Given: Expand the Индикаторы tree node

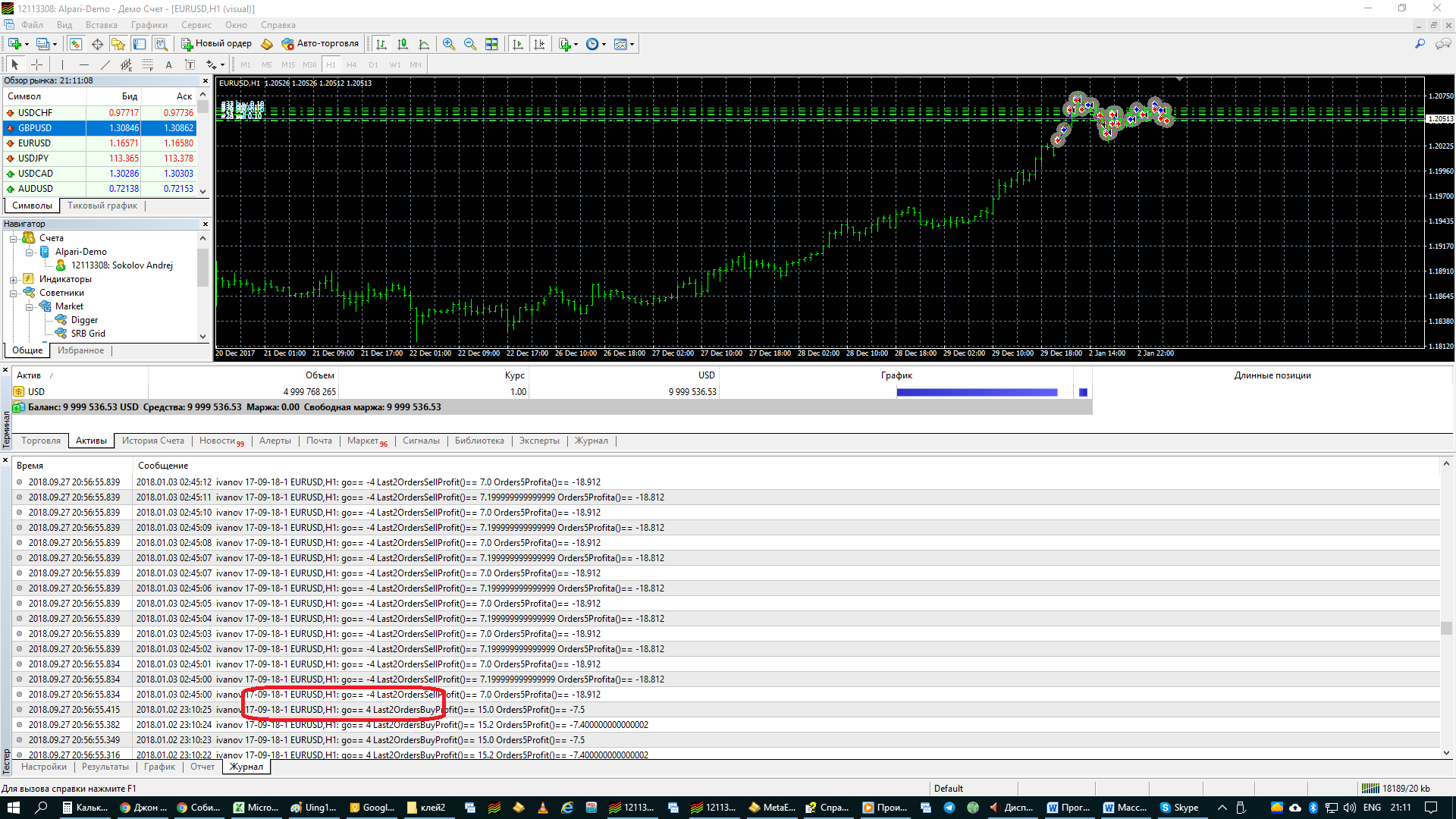Looking at the screenshot, I should pyautogui.click(x=13, y=279).
